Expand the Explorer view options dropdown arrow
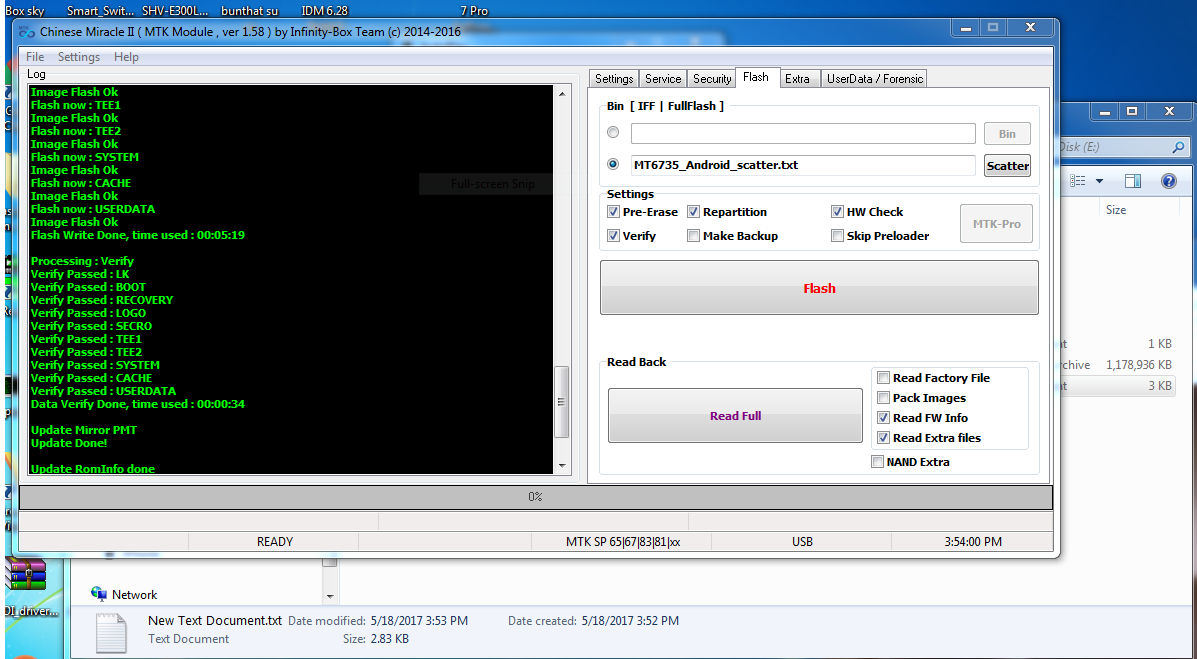 pyautogui.click(x=1099, y=181)
